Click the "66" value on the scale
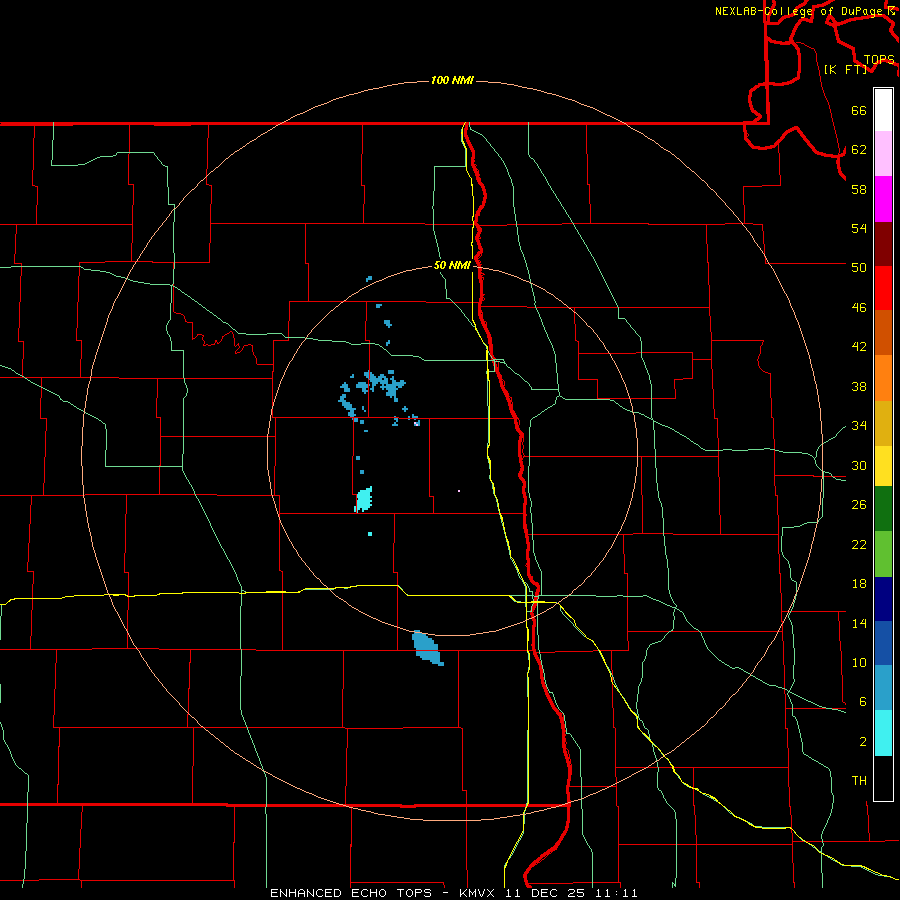 coord(859,110)
